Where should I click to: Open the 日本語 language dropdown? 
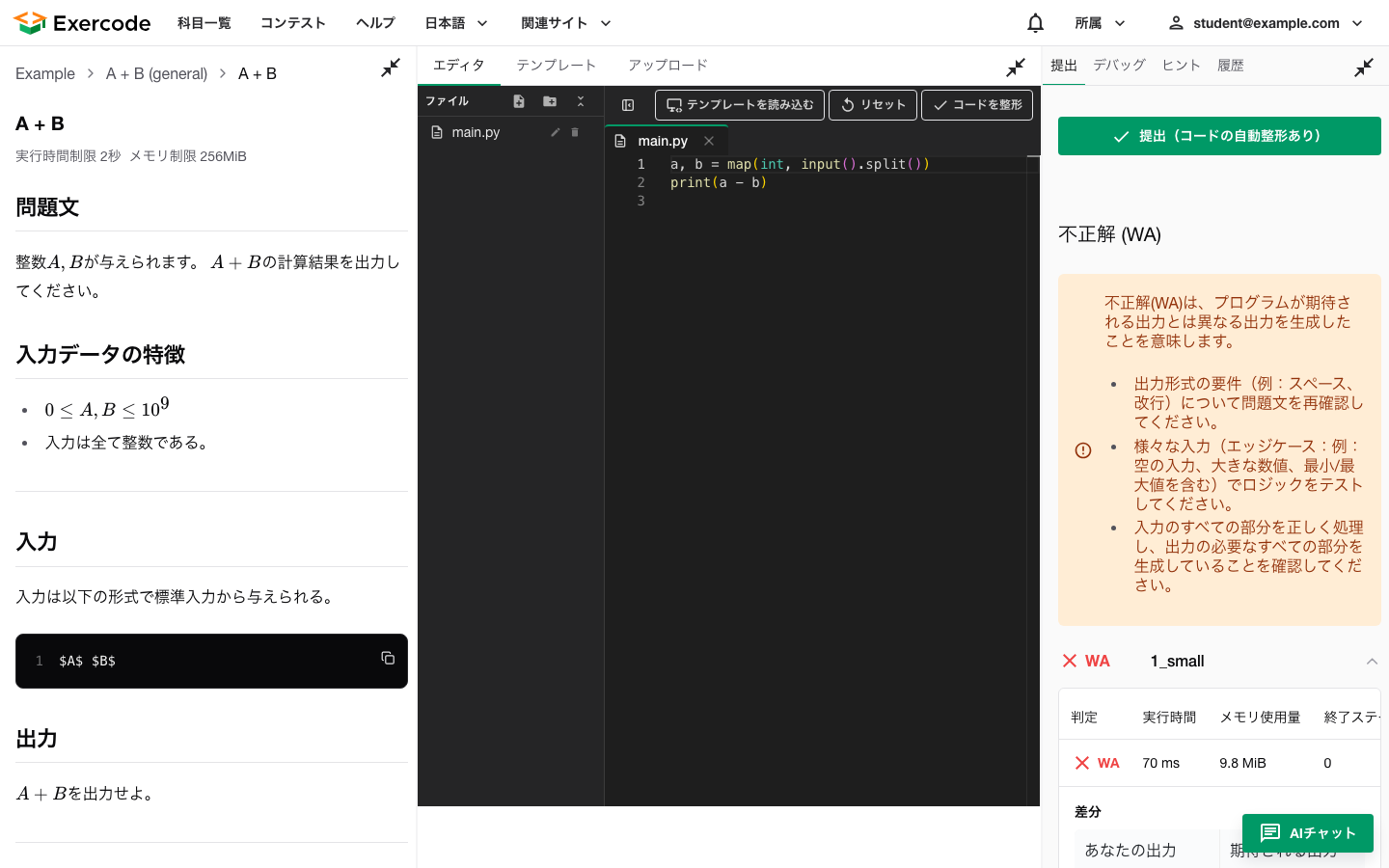coord(457,23)
